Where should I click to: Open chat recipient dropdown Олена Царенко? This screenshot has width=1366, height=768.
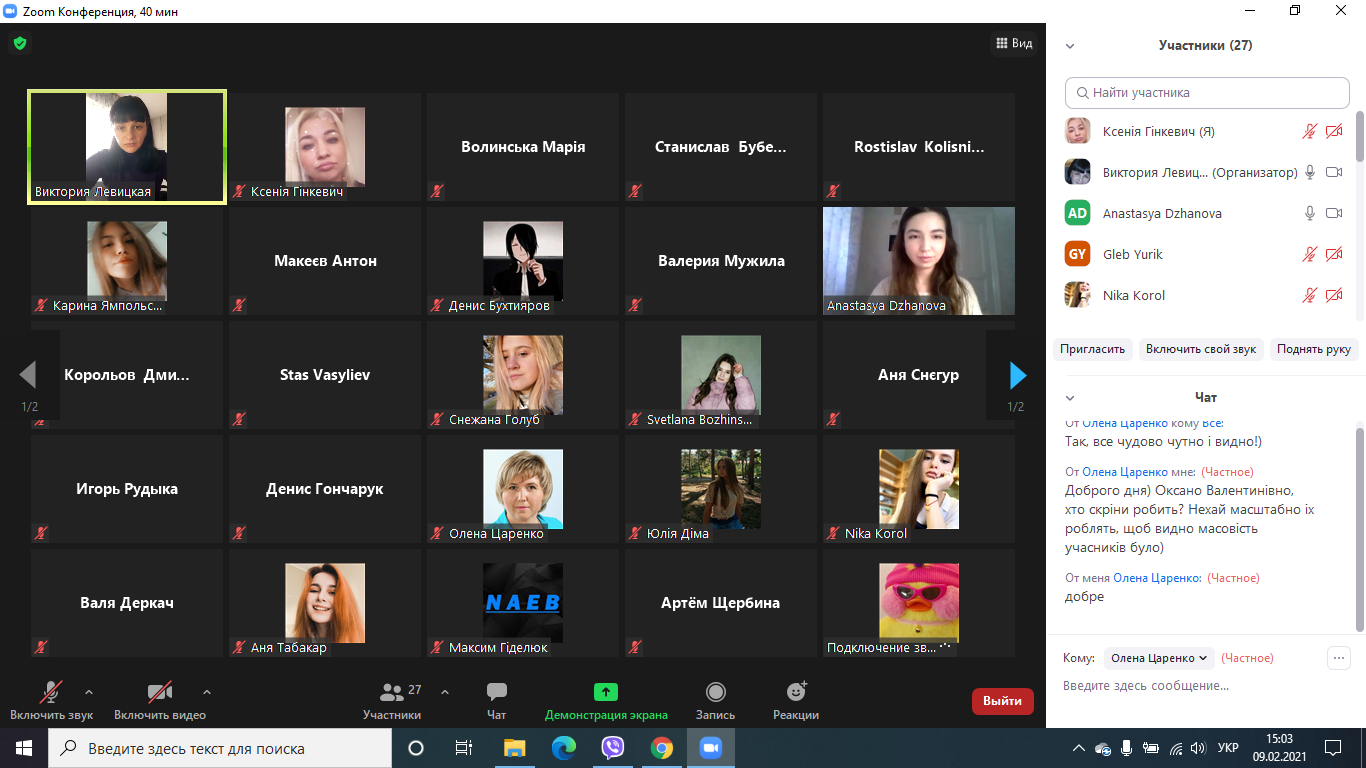[1160, 658]
